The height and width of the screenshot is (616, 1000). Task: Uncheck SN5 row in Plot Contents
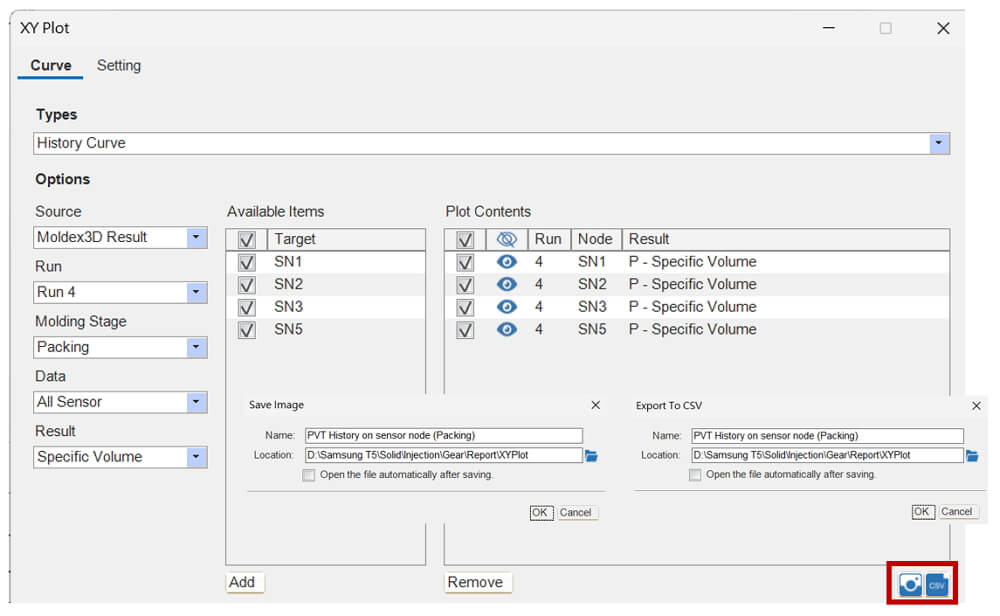tap(466, 330)
